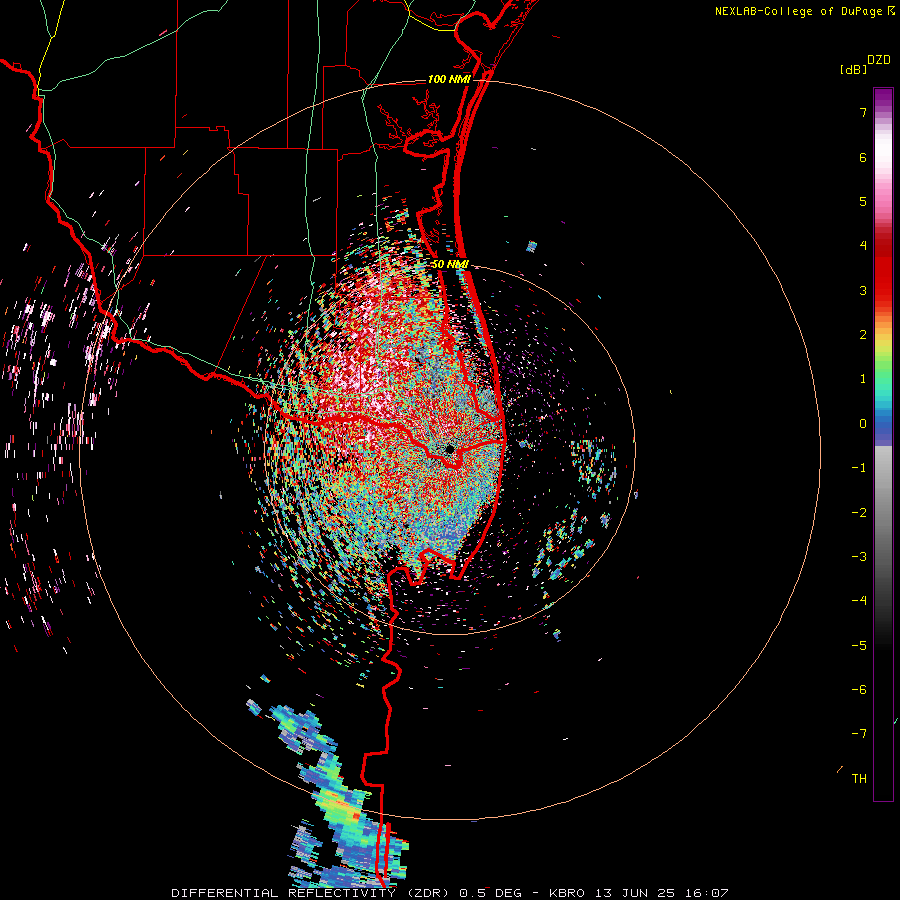Screen dimensions: 900x900
Task: Click the -2 value on the color scale
Action: click(x=859, y=513)
